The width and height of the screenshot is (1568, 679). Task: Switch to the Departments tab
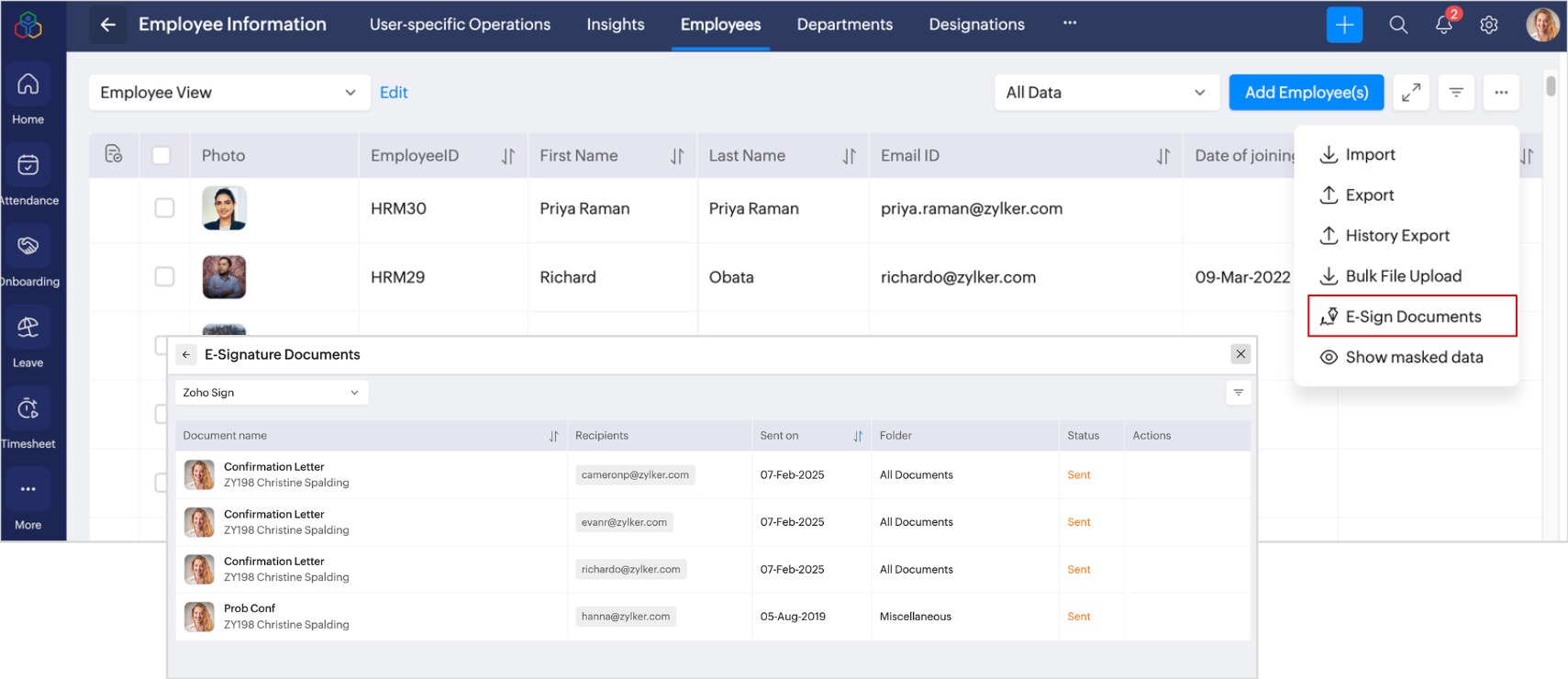pyautogui.click(x=844, y=25)
